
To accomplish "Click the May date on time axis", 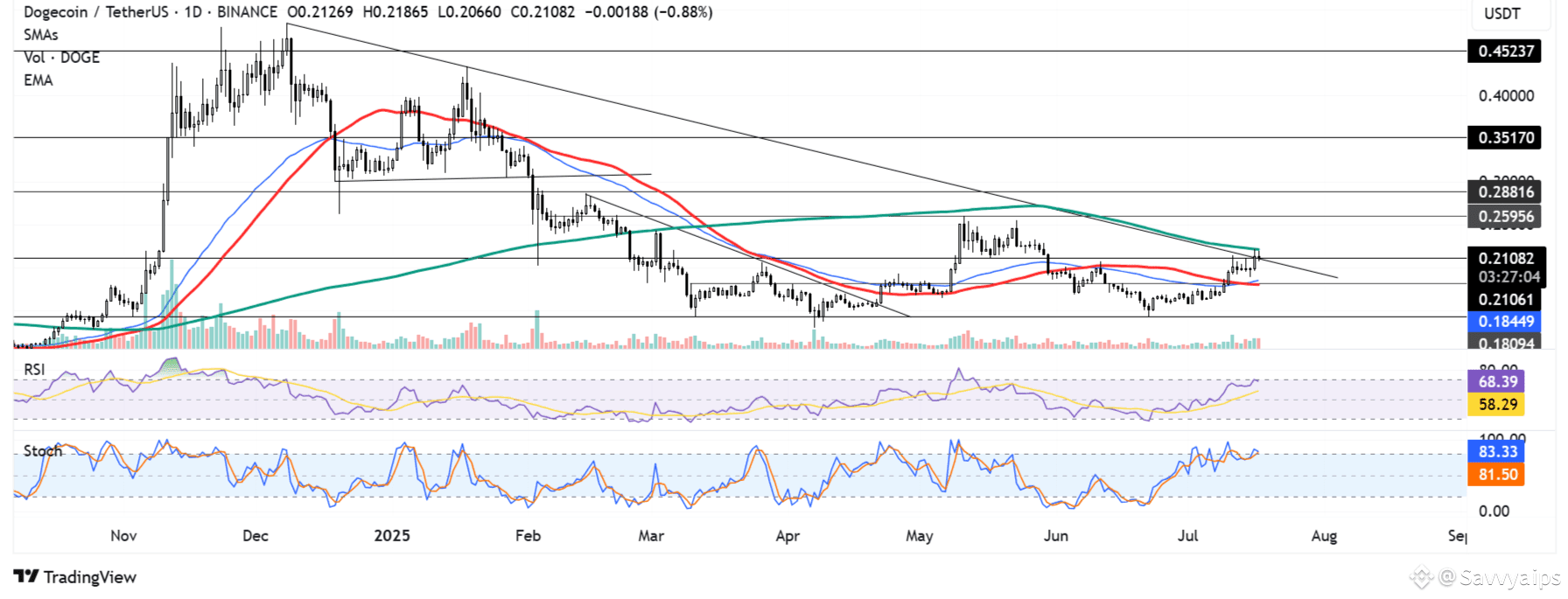I will [x=920, y=536].
